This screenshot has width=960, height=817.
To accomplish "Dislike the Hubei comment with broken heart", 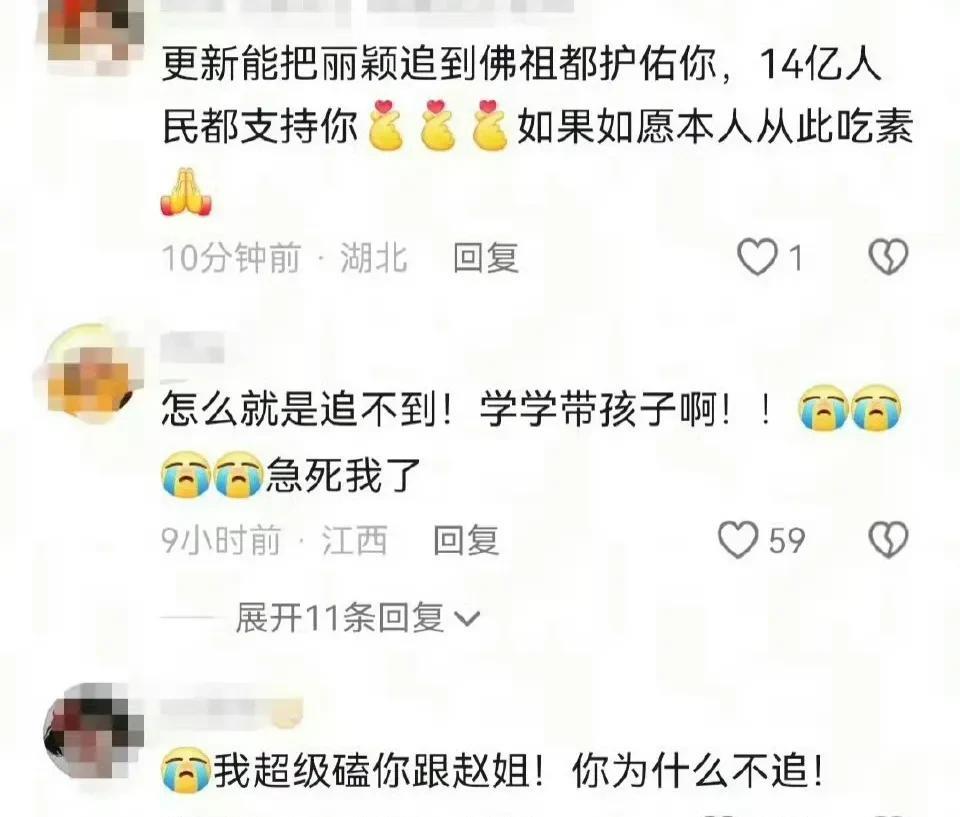I will [888, 256].
